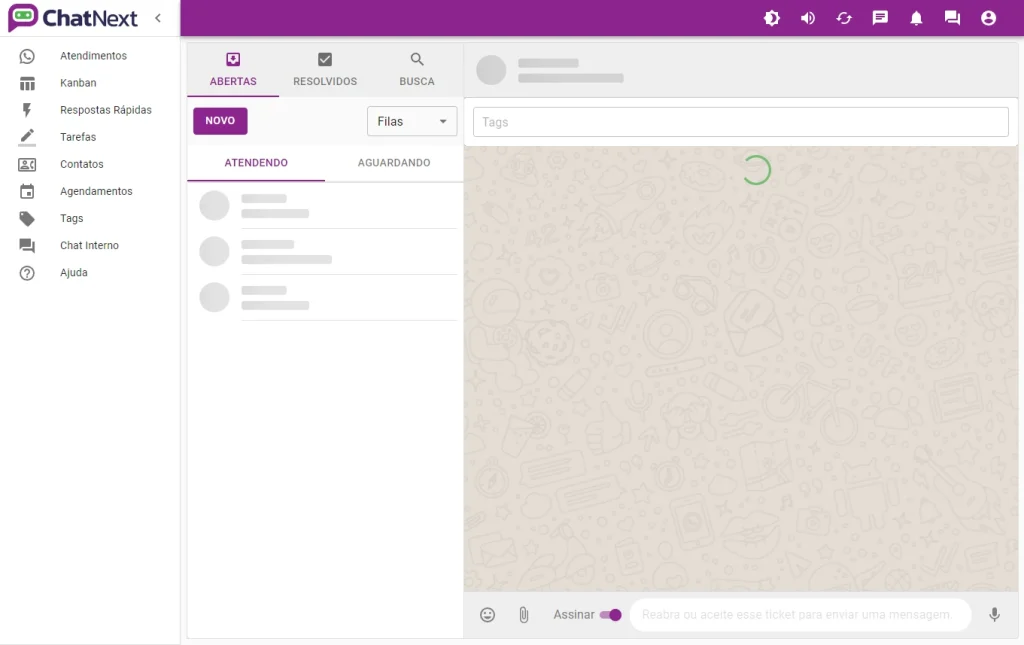Open the notifications bell
This screenshot has width=1024, height=645.
(x=916, y=18)
